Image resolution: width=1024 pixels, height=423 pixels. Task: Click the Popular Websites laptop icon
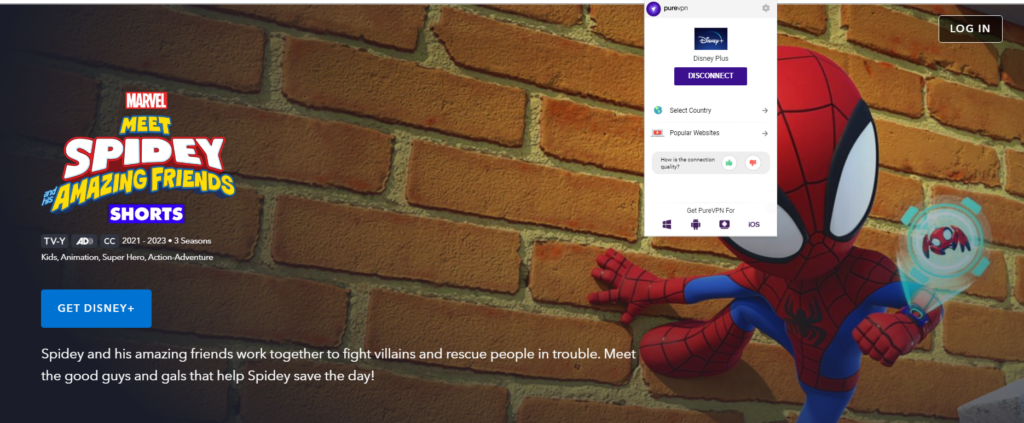pos(658,133)
